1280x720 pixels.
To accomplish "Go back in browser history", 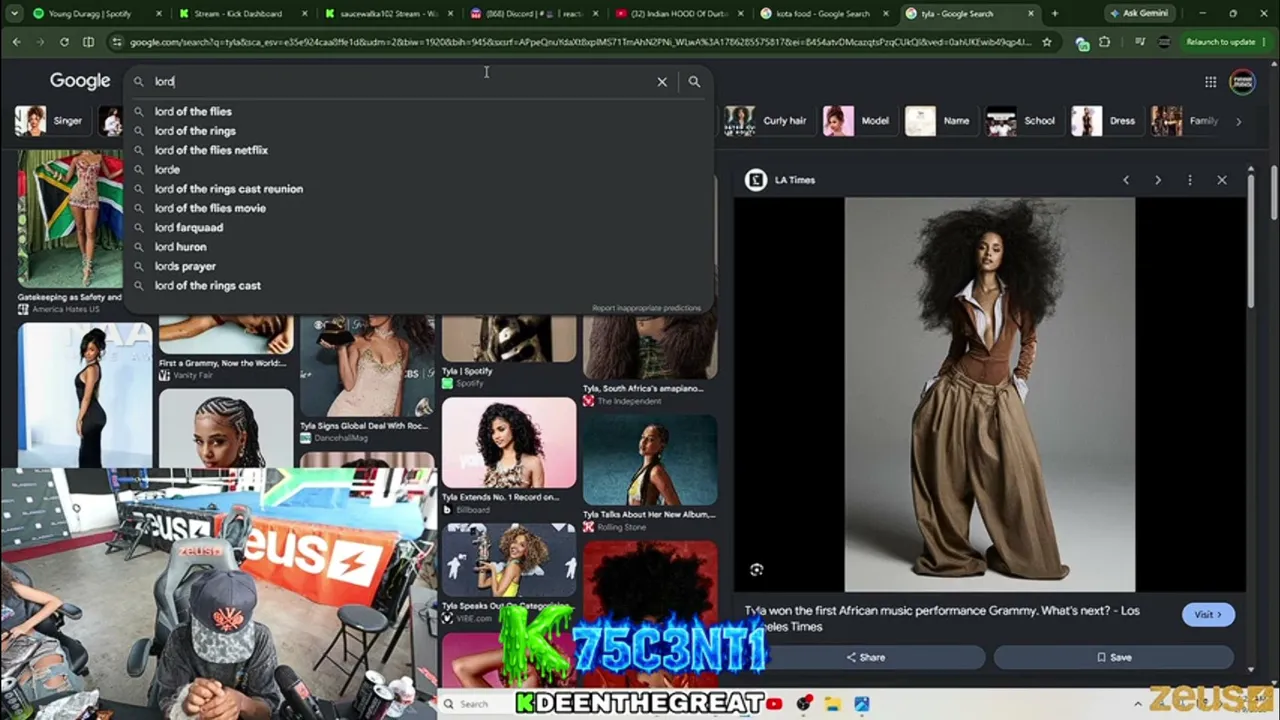I will point(17,42).
